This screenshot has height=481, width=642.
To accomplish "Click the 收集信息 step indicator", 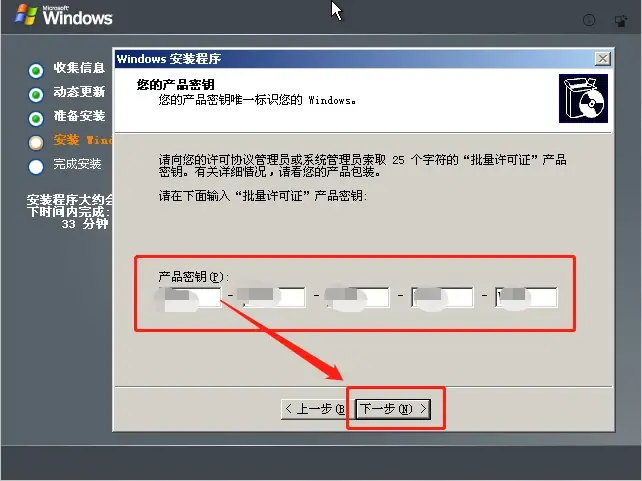I will 36,70.
